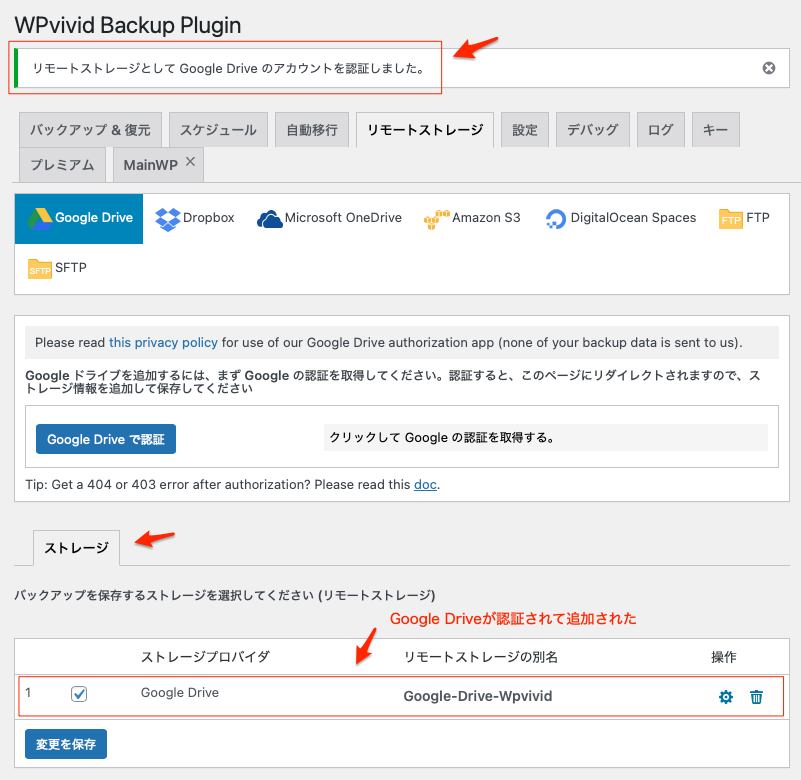
Task: Open the doc link for 404 errors
Action: [x=425, y=485]
